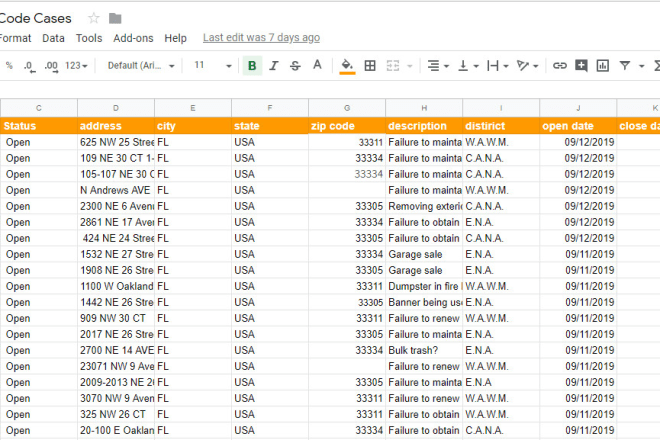Select the '1100 W Oakland' address cell
The image size is (660, 440).
click(116, 286)
